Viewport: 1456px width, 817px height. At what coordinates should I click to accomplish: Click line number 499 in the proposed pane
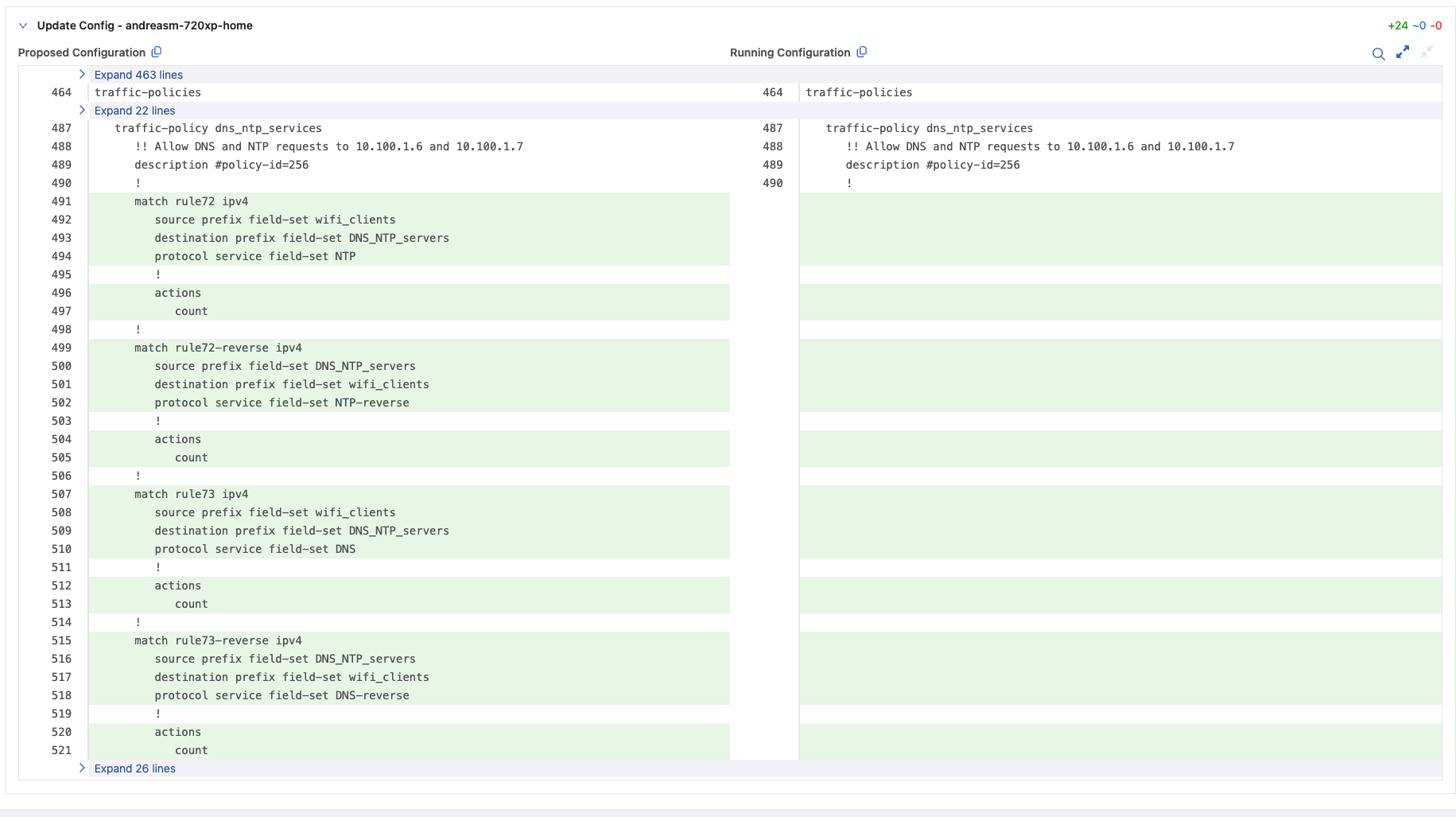(61, 348)
